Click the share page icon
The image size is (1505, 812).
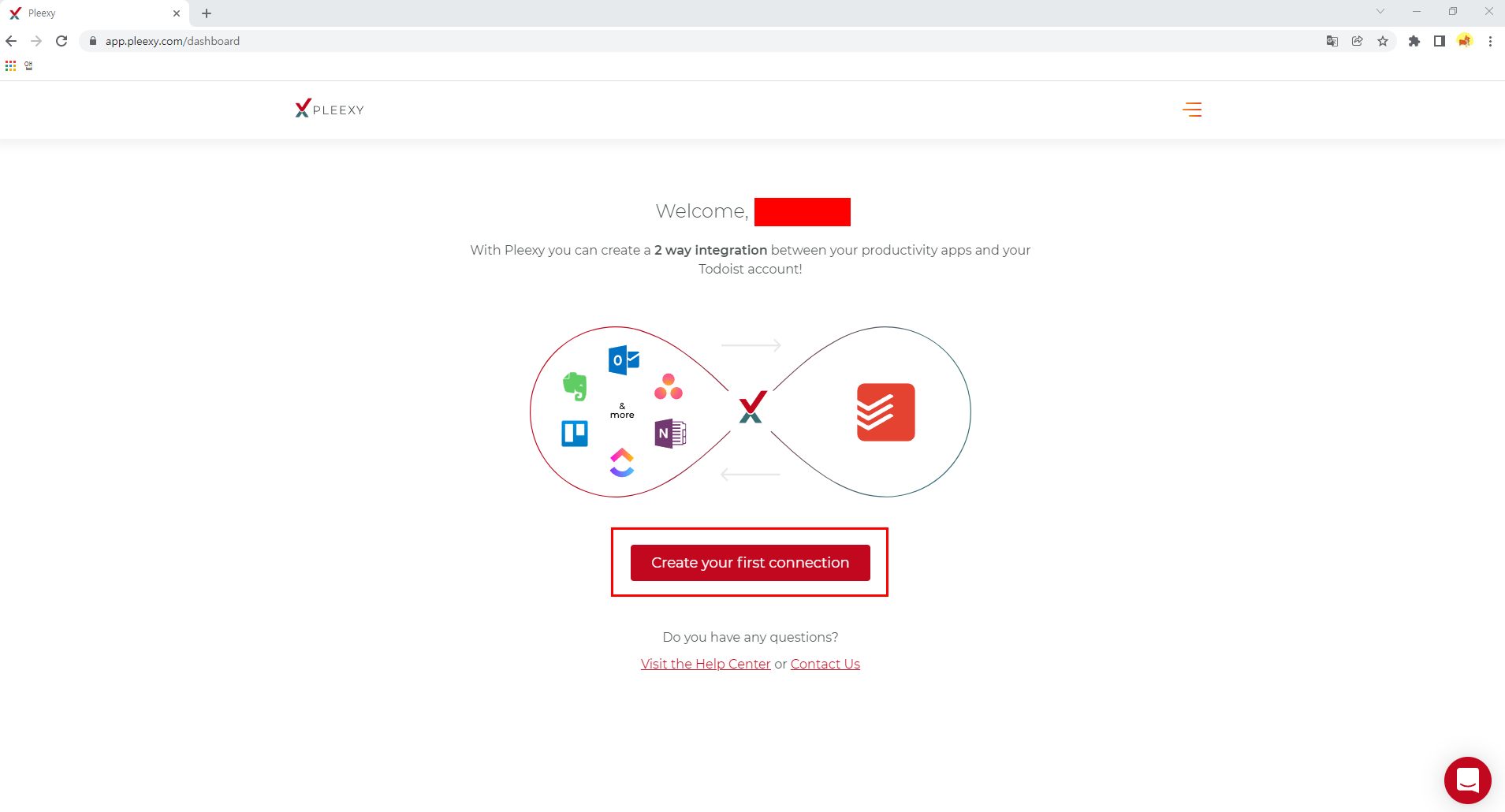[1358, 41]
